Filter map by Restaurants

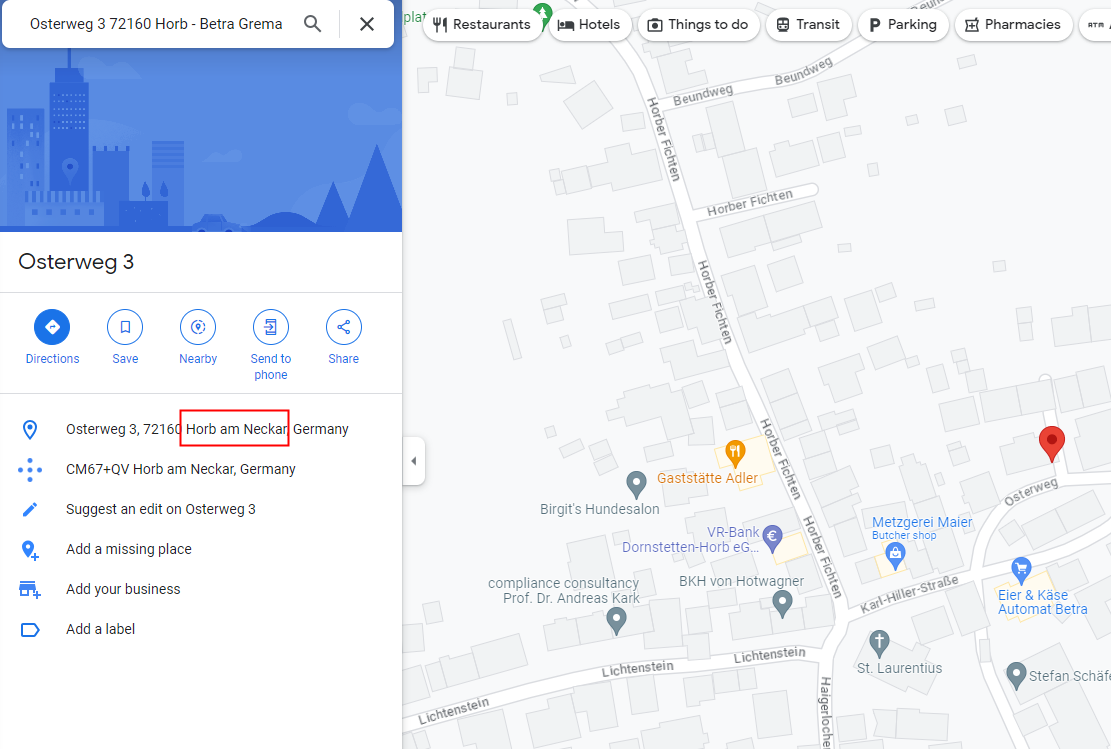tap(482, 25)
